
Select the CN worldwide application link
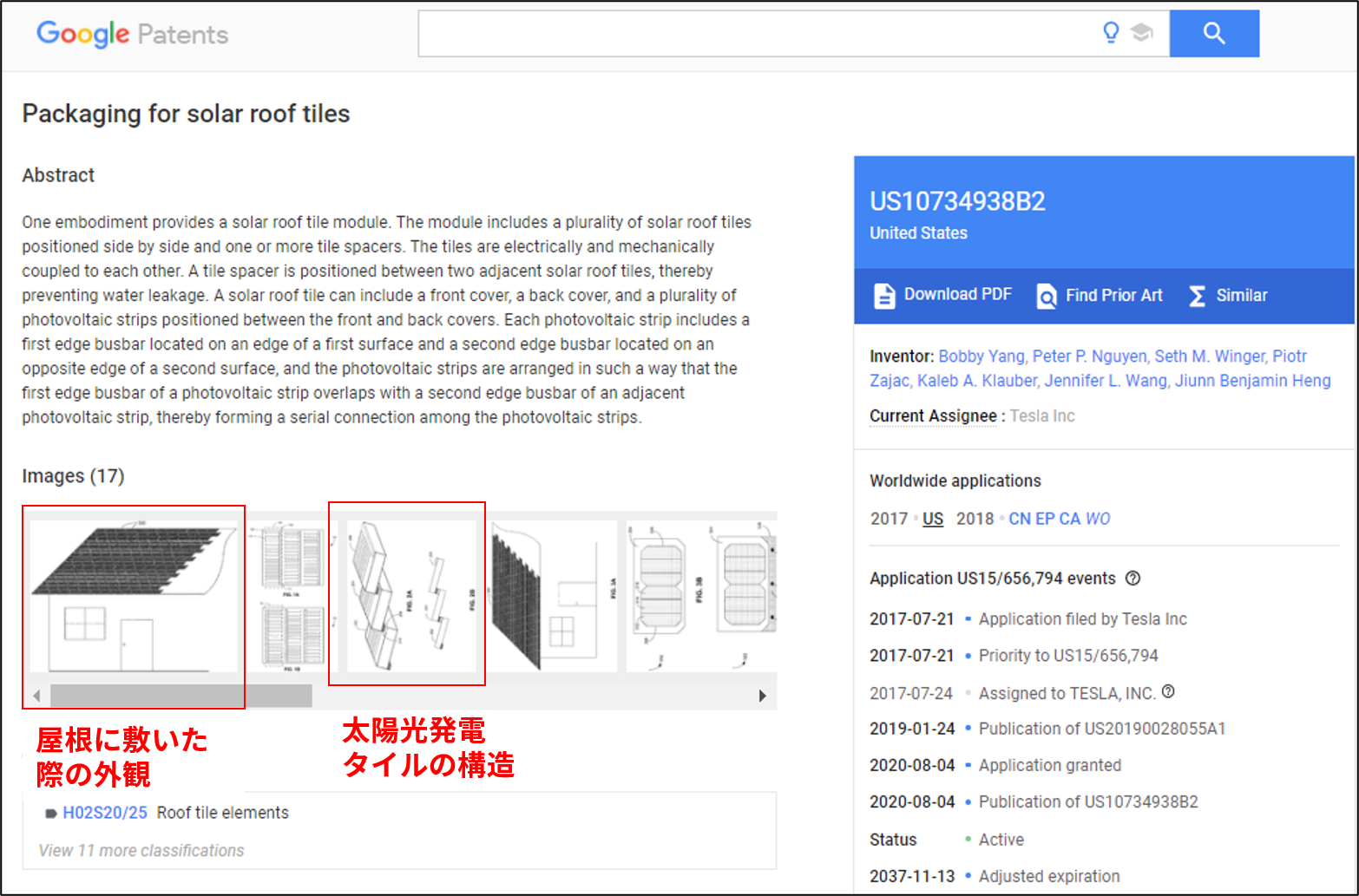pos(1019,519)
